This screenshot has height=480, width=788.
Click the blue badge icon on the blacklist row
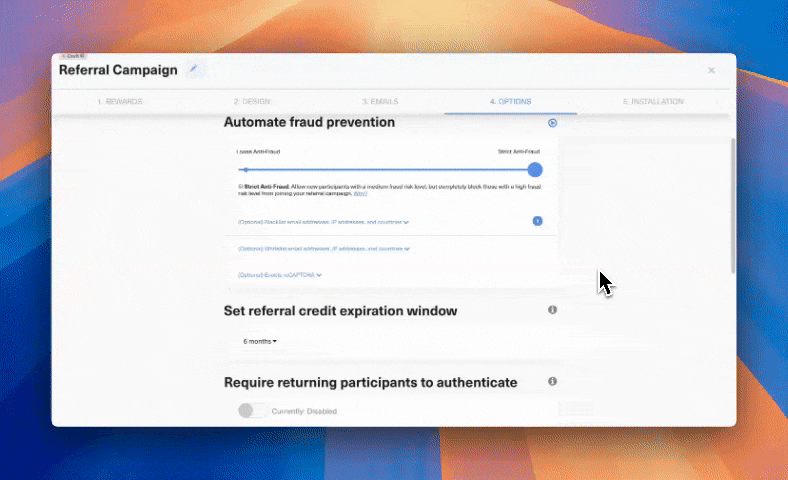click(x=537, y=220)
